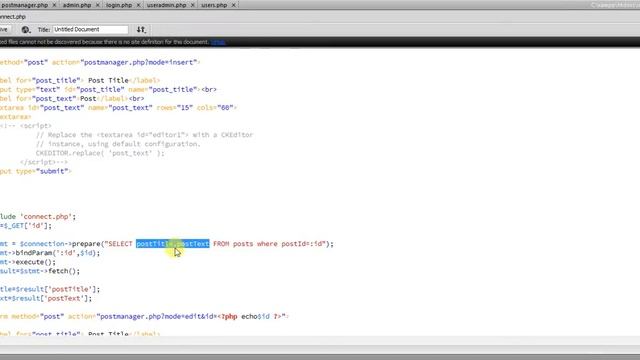The image size is (640, 360).
Task: Close the admin.php tab
Action: click(x=98, y=5)
